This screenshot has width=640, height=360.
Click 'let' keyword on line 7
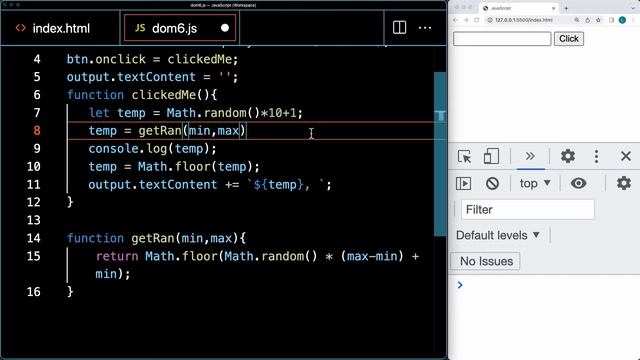click(x=99, y=113)
